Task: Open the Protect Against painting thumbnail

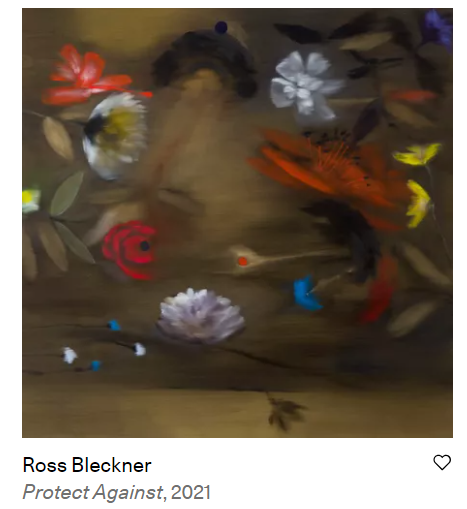Action: point(237,223)
